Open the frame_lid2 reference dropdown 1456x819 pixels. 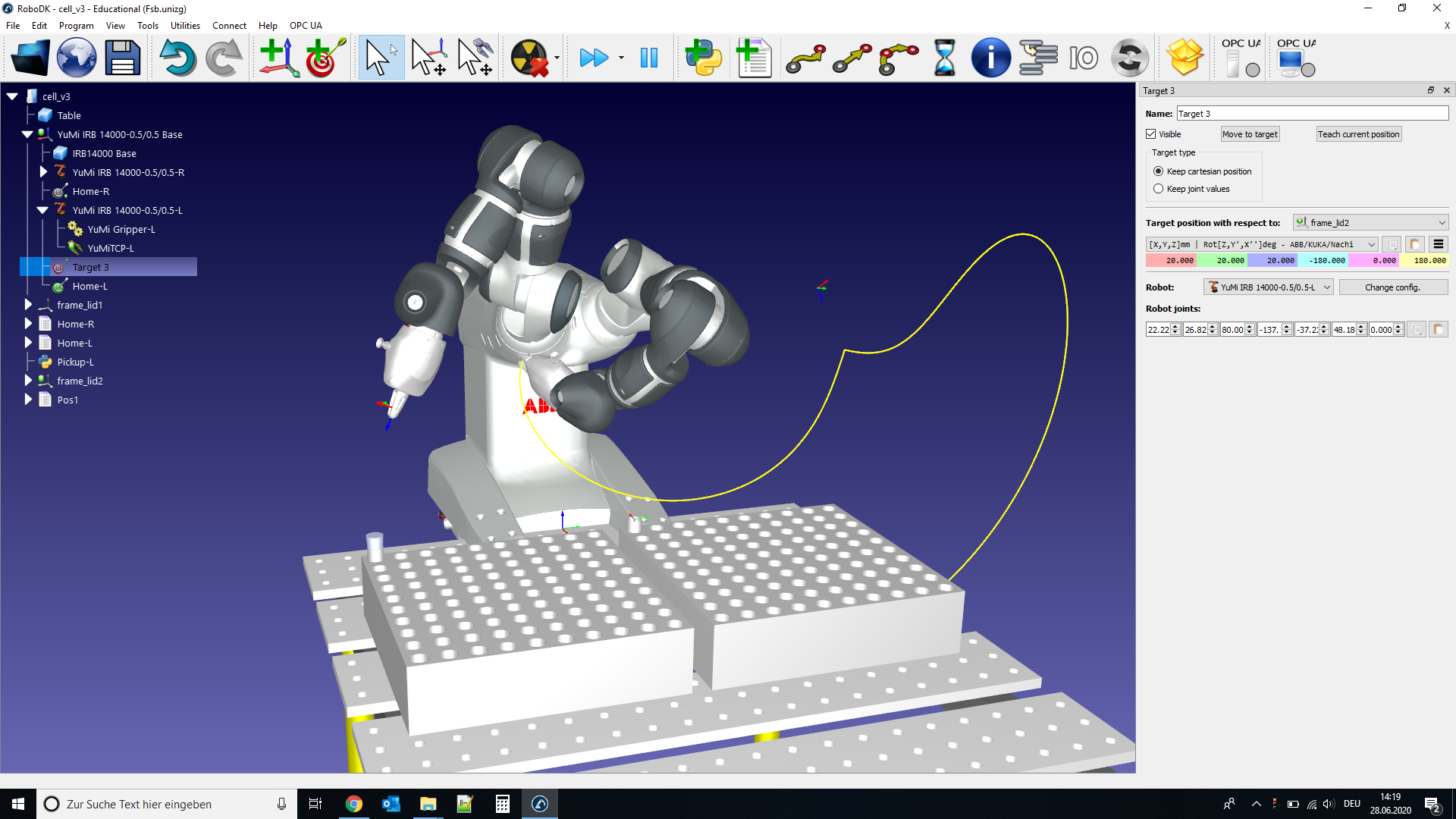[x=1370, y=223]
